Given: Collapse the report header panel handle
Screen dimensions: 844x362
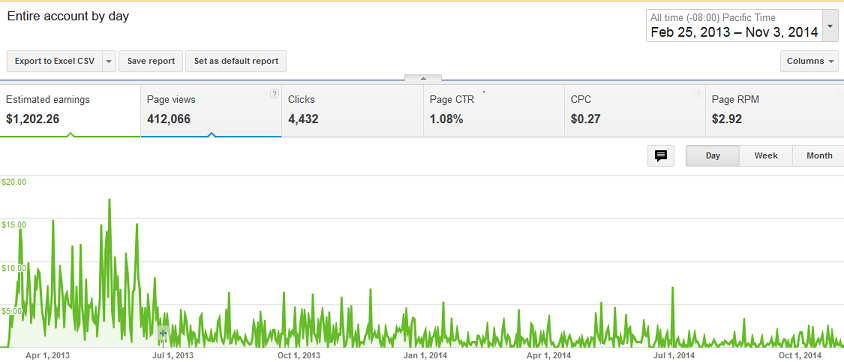Looking at the screenshot, I should pyautogui.click(x=423, y=79).
